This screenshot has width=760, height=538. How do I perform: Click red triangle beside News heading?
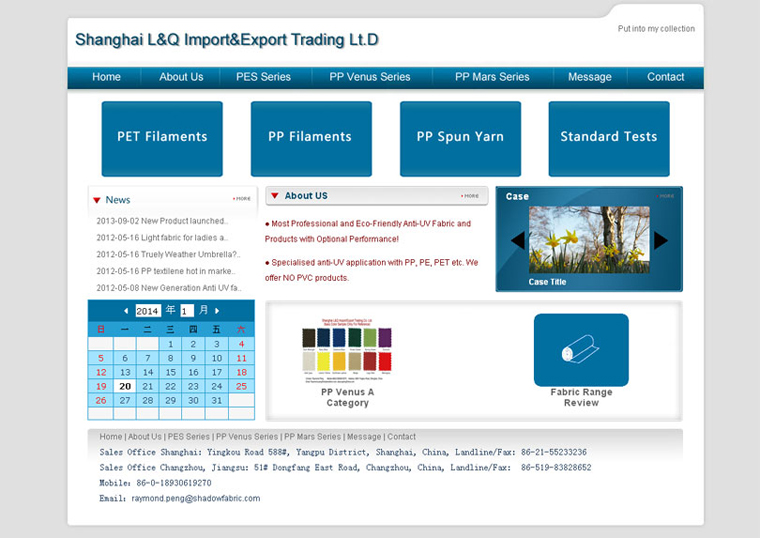97,200
